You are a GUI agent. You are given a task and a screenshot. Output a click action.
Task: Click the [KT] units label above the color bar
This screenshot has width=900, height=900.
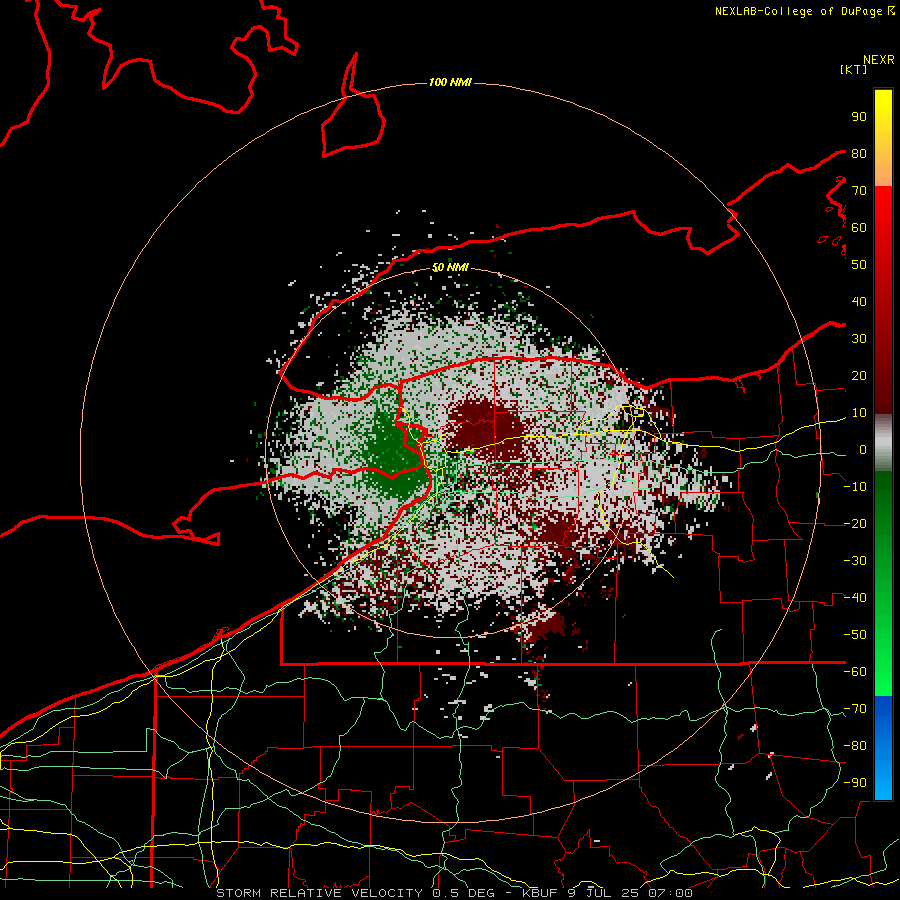(854, 69)
